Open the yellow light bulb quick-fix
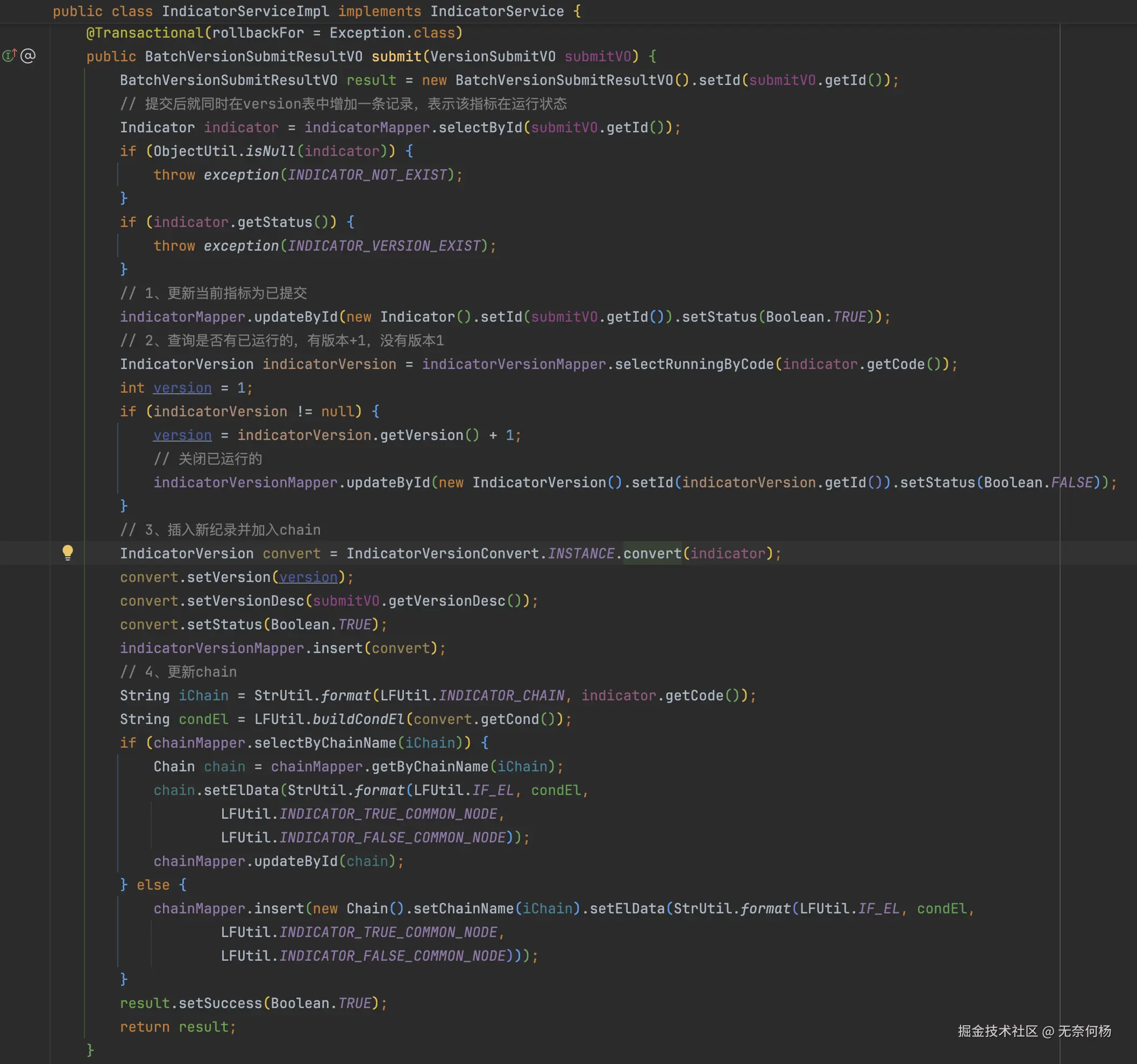Image resolution: width=1137 pixels, height=1064 pixels. click(67, 552)
